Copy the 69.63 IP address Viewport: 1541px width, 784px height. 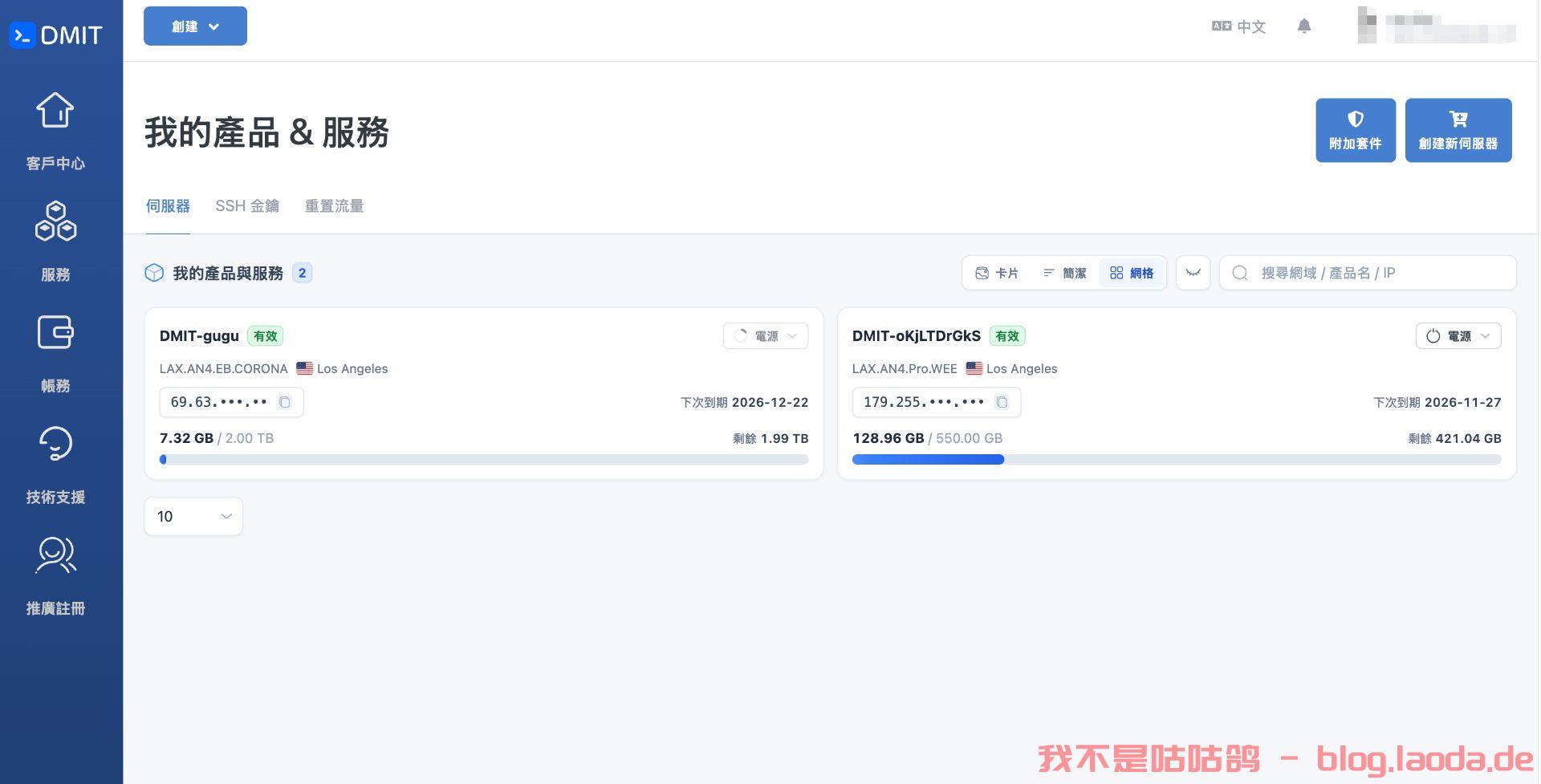click(284, 402)
